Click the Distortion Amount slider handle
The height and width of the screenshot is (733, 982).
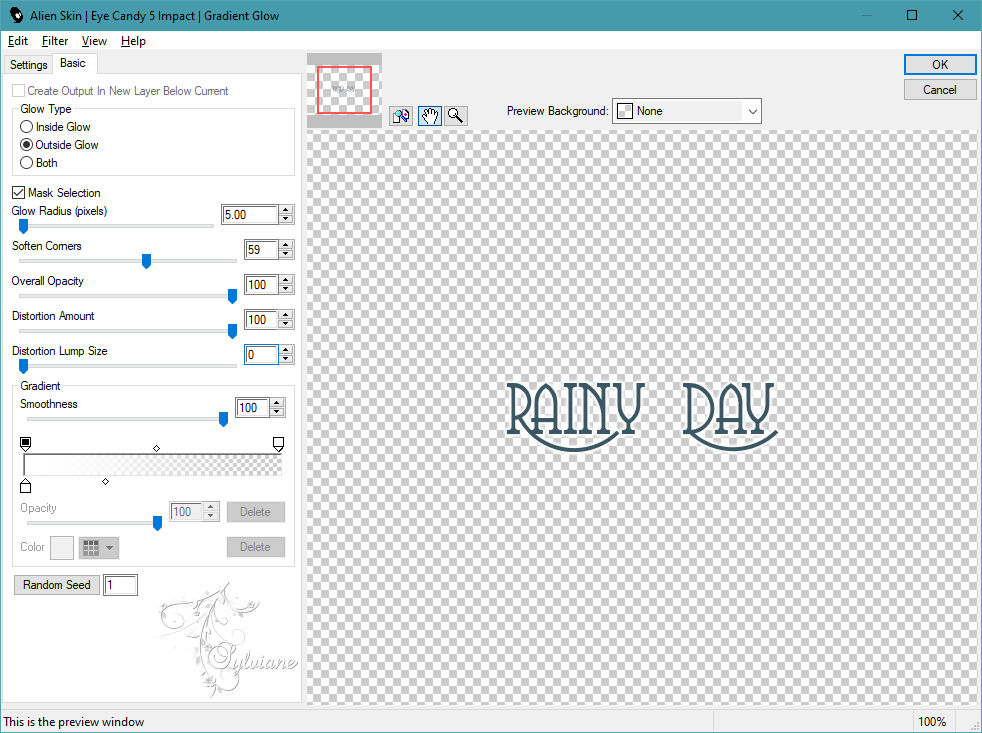[232, 331]
